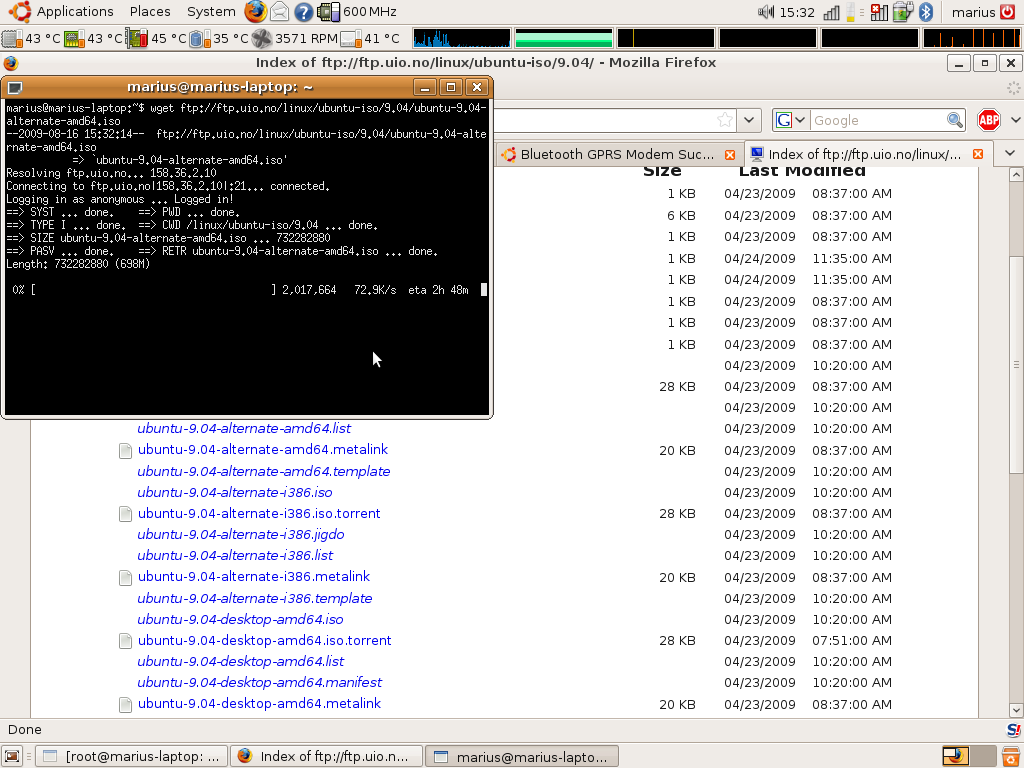Image resolution: width=1024 pixels, height=768 pixels.
Task: Open ubuntu-9.04-alternate-amd64.template link
Action: pos(264,471)
